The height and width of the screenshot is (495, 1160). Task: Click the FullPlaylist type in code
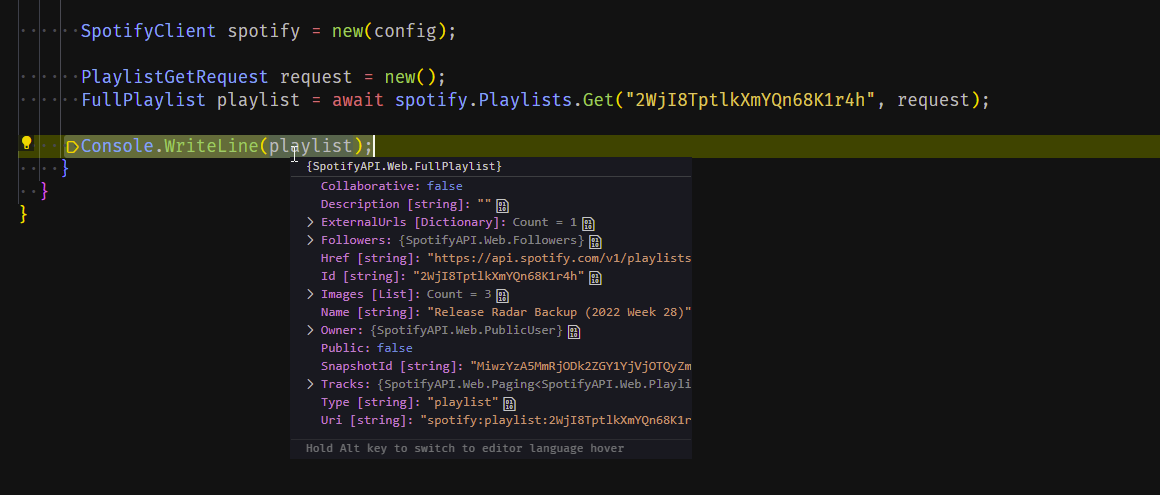tap(144, 100)
